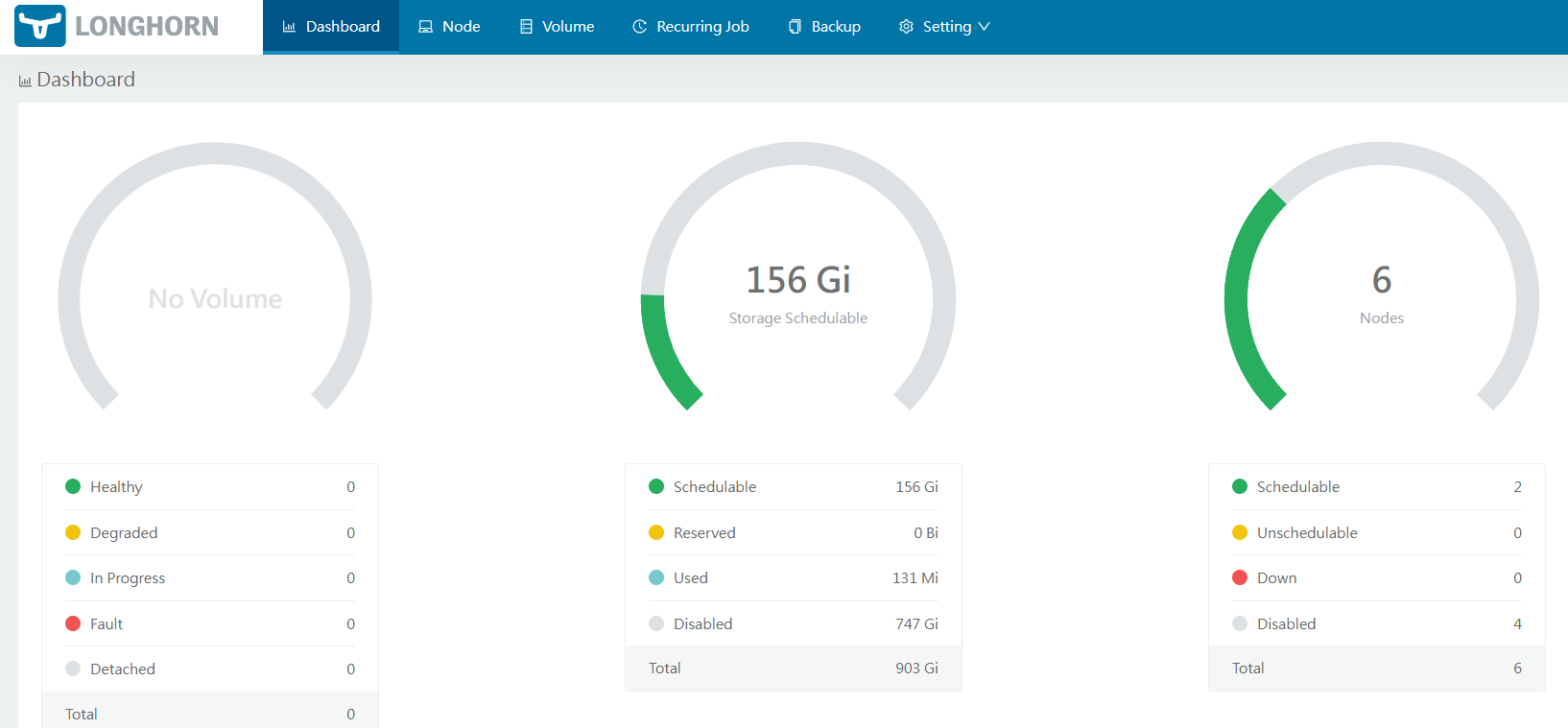The image size is (1568, 728).
Task: Click the gray nodes Disabled dot
Action: click(x=1240, y=623)
